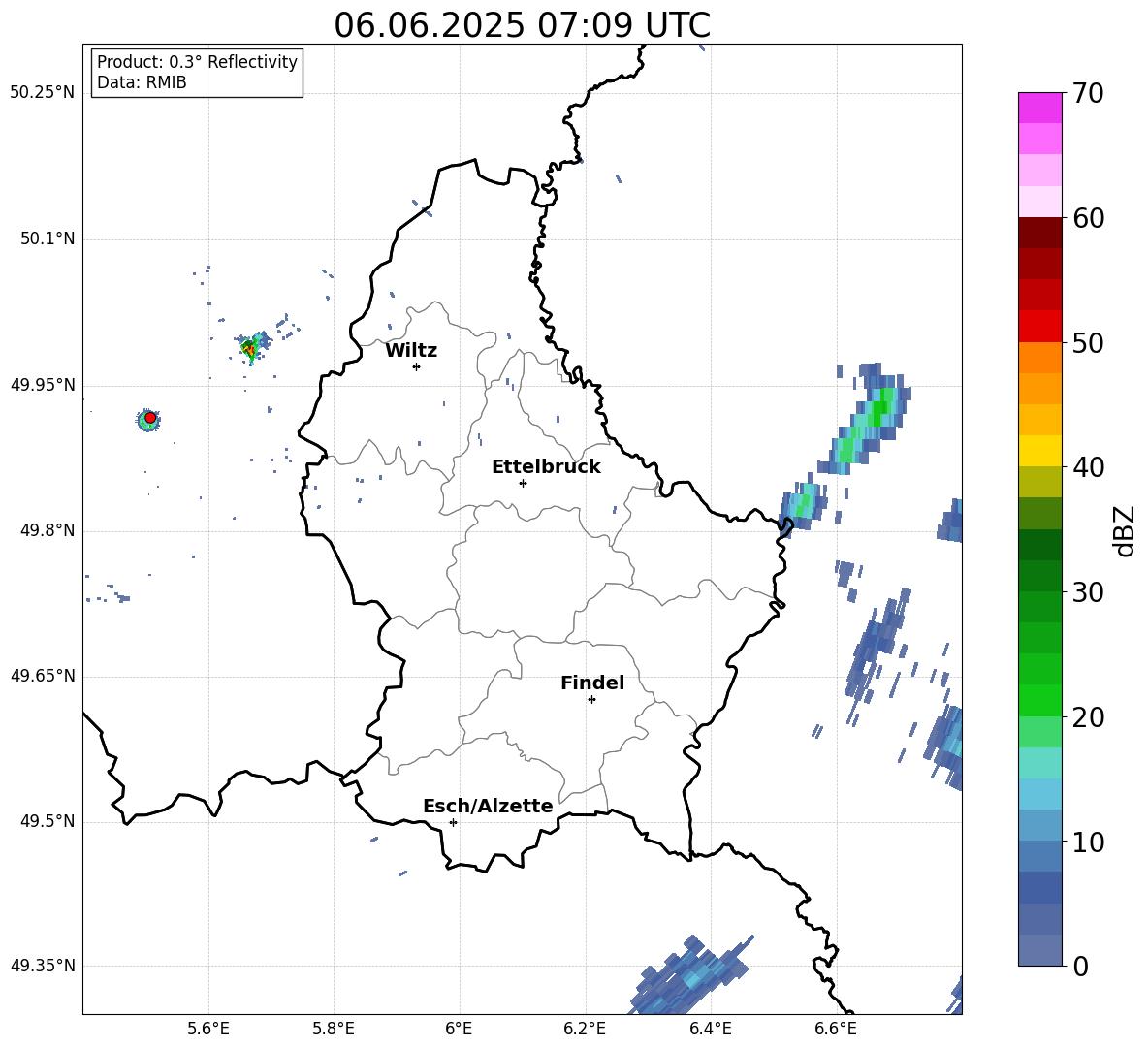This screenshot has height=1048, width=1148.
Task: Click the 50.25°N latitude label
Action: point(43,92)
